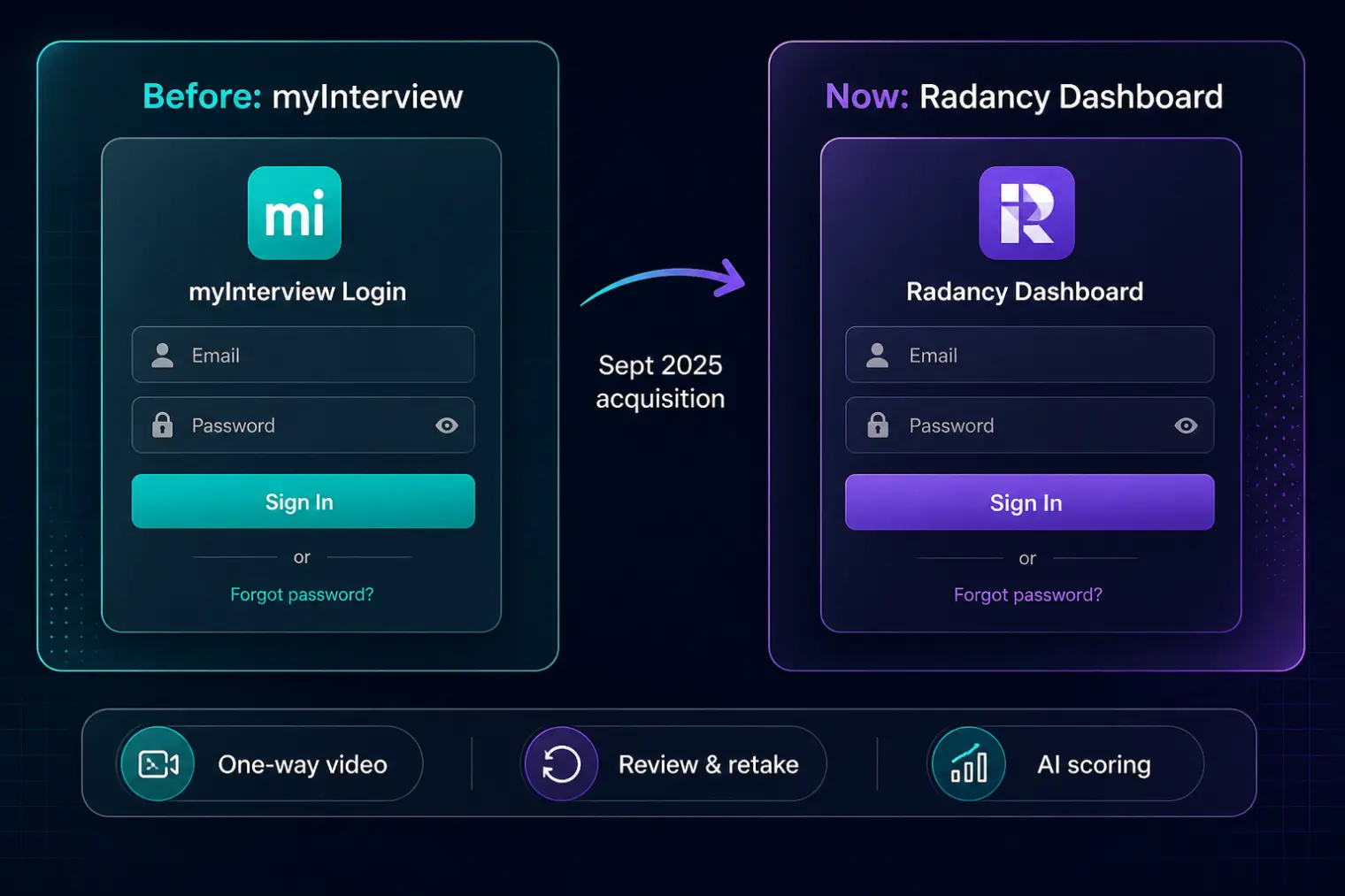Click the teal 'mi' myInterview logo
The image size is (1345, 896).
295,213
